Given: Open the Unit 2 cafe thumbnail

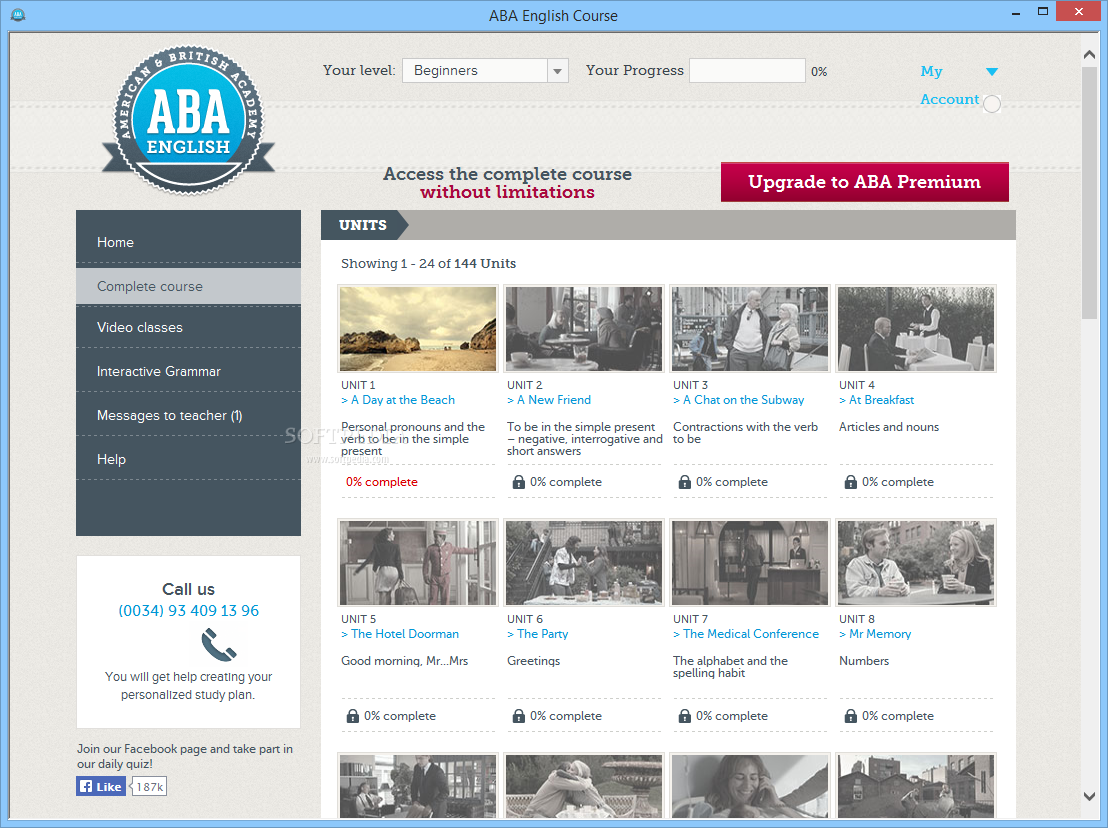Looking at the screenshot, I should (584, 329).
